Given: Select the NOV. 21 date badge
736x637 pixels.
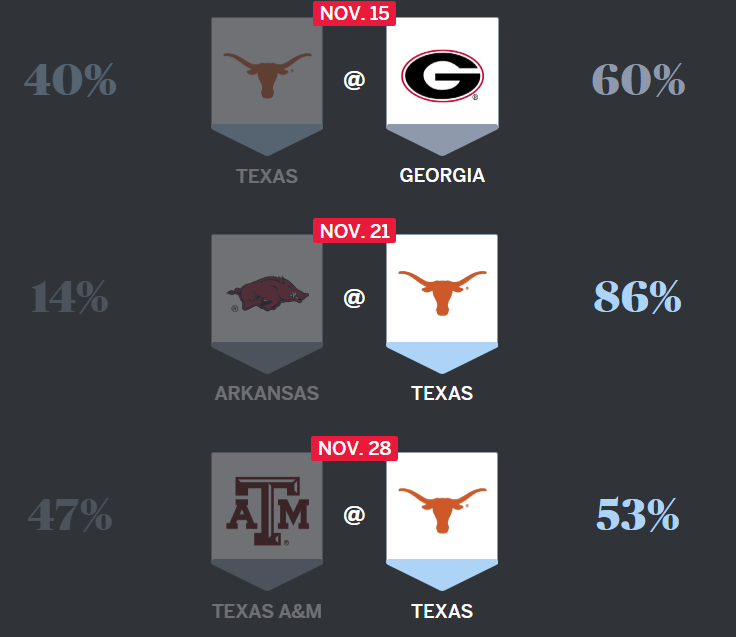Looking at the screenshot, I should click(355, 231).
